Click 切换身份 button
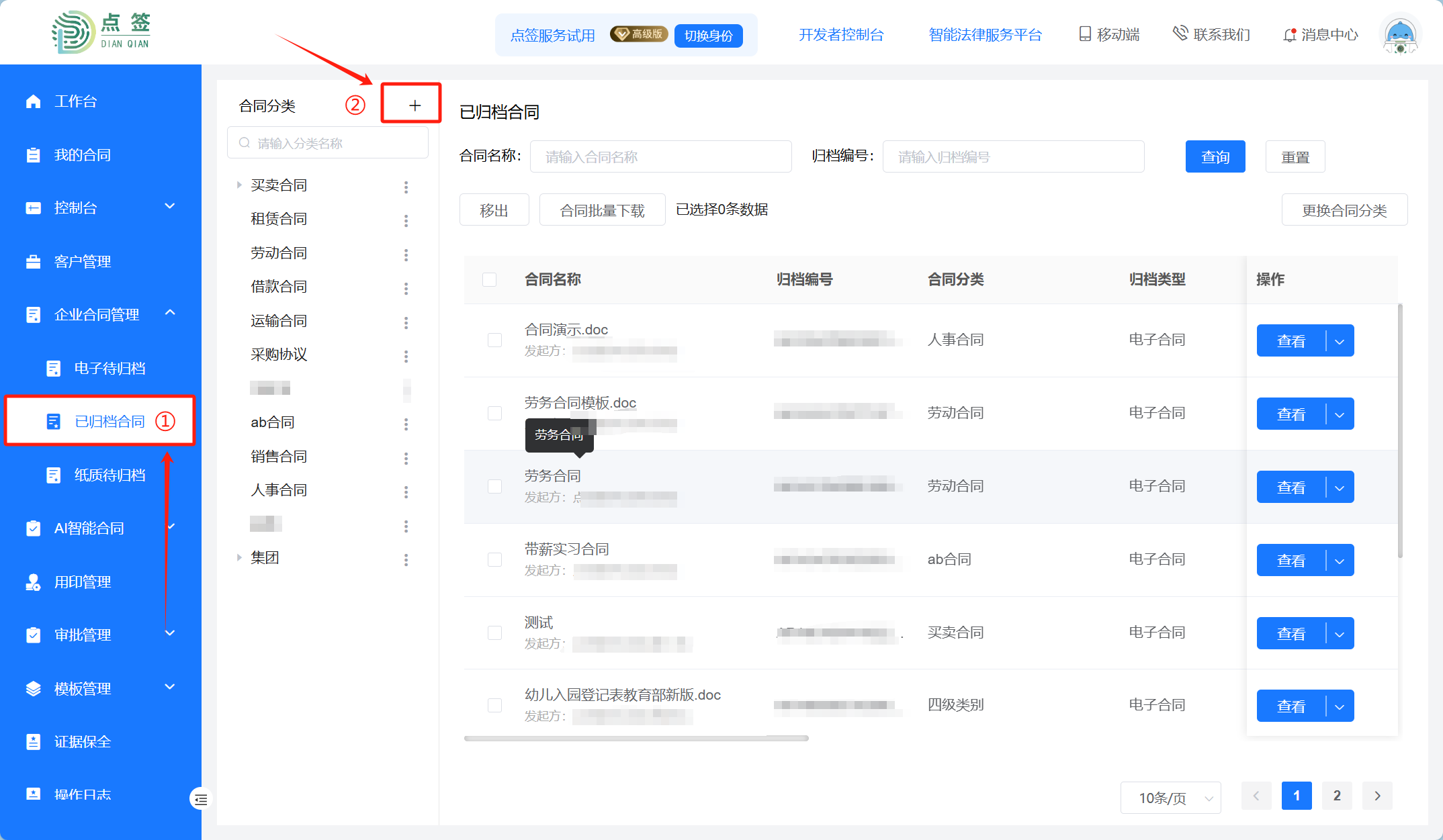The height and width of the screenshot is (840, 1443). tap(708, 35)
